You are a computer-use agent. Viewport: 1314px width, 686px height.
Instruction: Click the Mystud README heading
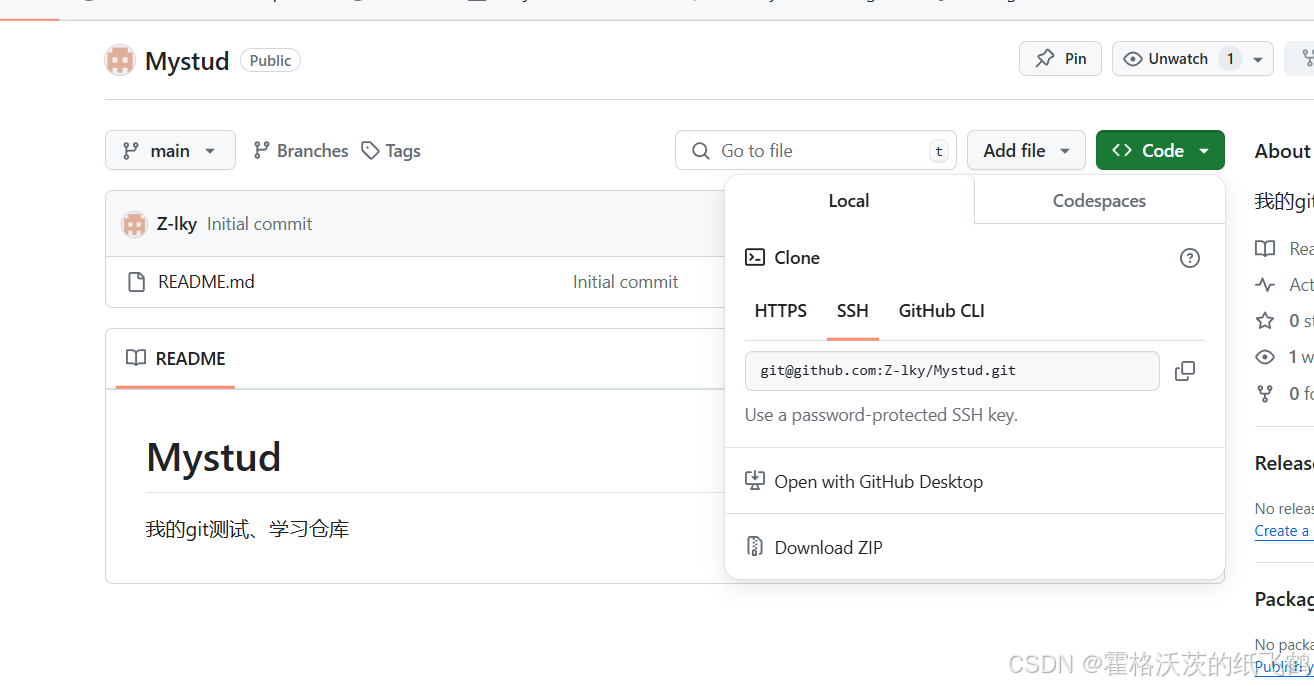click(213, 457)
